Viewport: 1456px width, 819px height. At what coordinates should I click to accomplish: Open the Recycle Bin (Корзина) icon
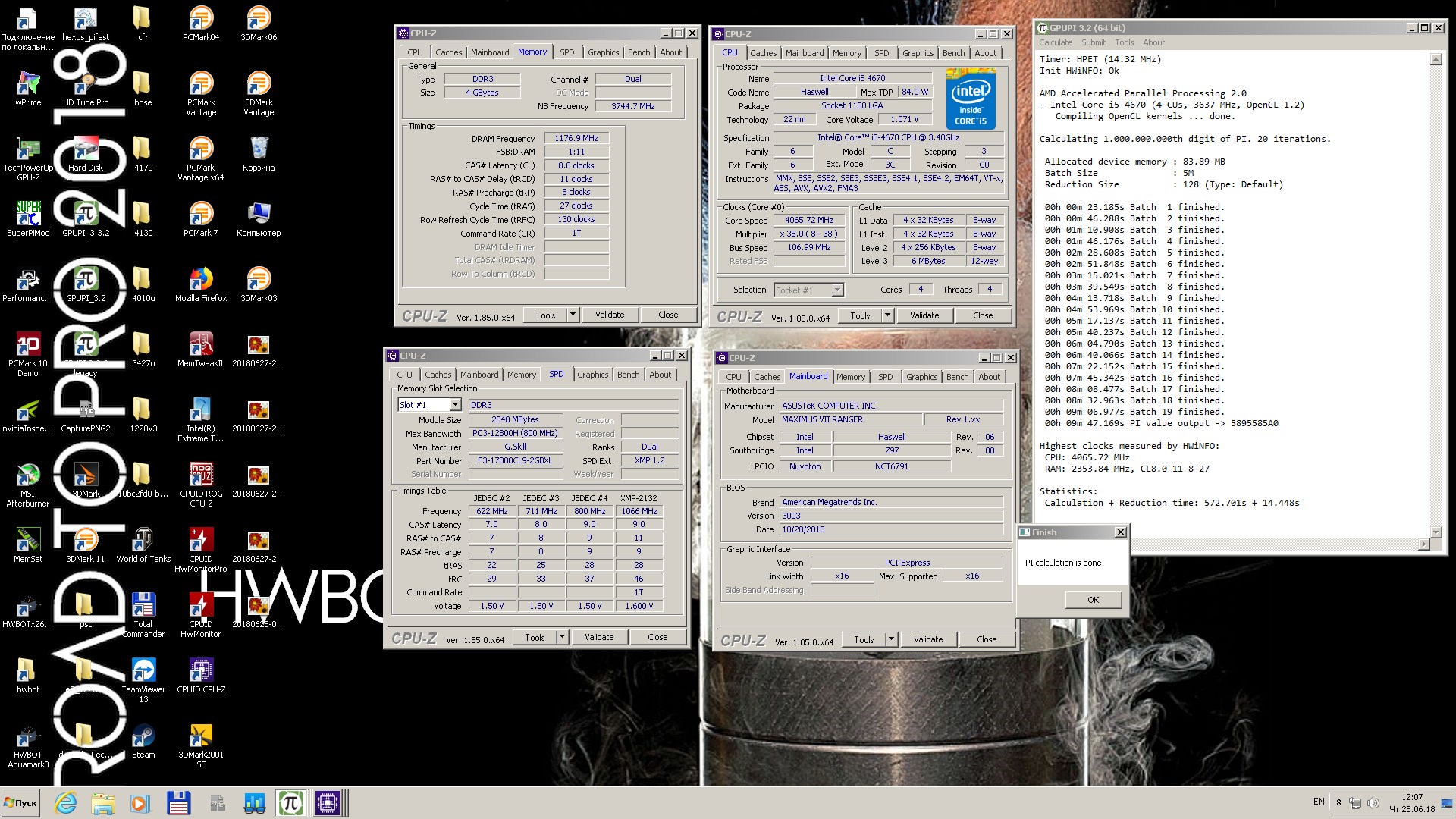tap(259, 154)
